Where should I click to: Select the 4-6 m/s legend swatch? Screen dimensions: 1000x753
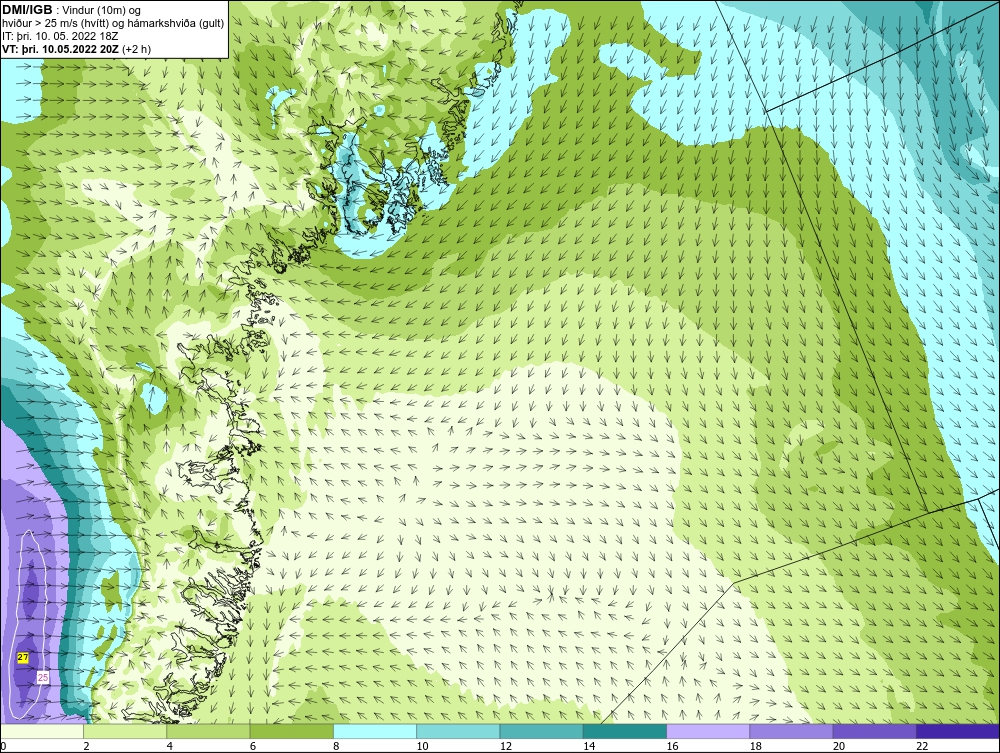tap(209, 731)
